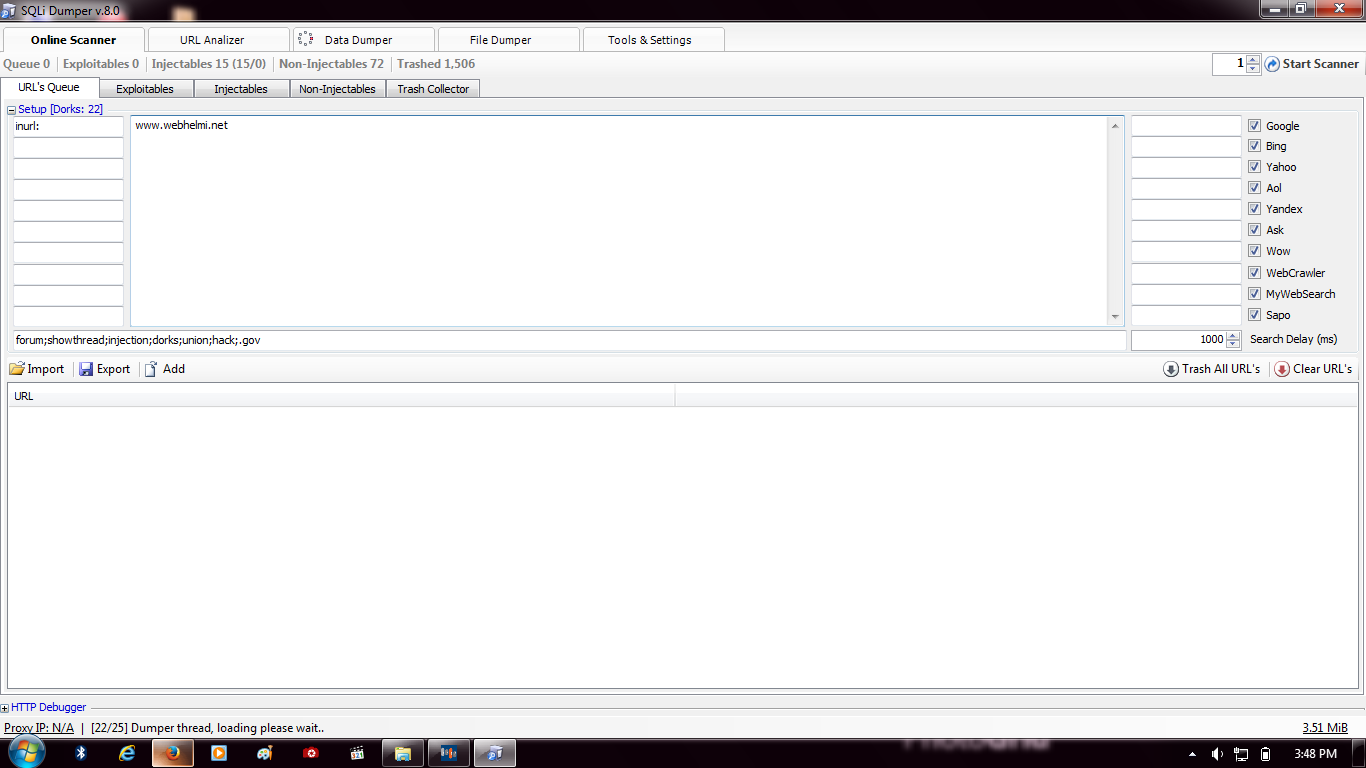Screen dimensions: 1366x768
Task: Select the URL's Queue sub-tab
Action: coord(49,87)
